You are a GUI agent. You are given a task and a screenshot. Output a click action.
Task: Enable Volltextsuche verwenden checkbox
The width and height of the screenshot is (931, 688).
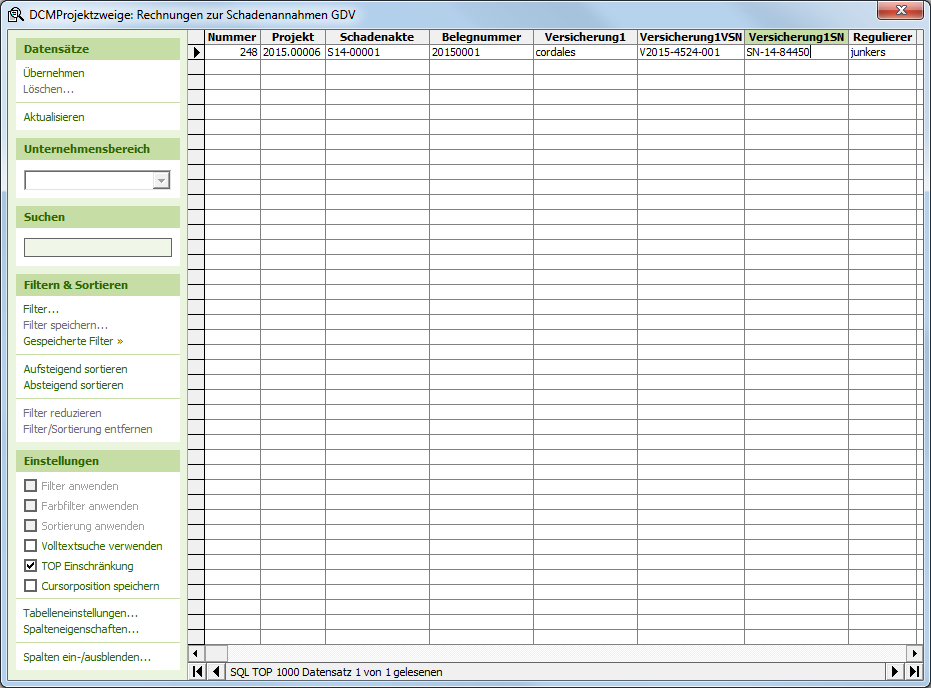click(31, 546)
